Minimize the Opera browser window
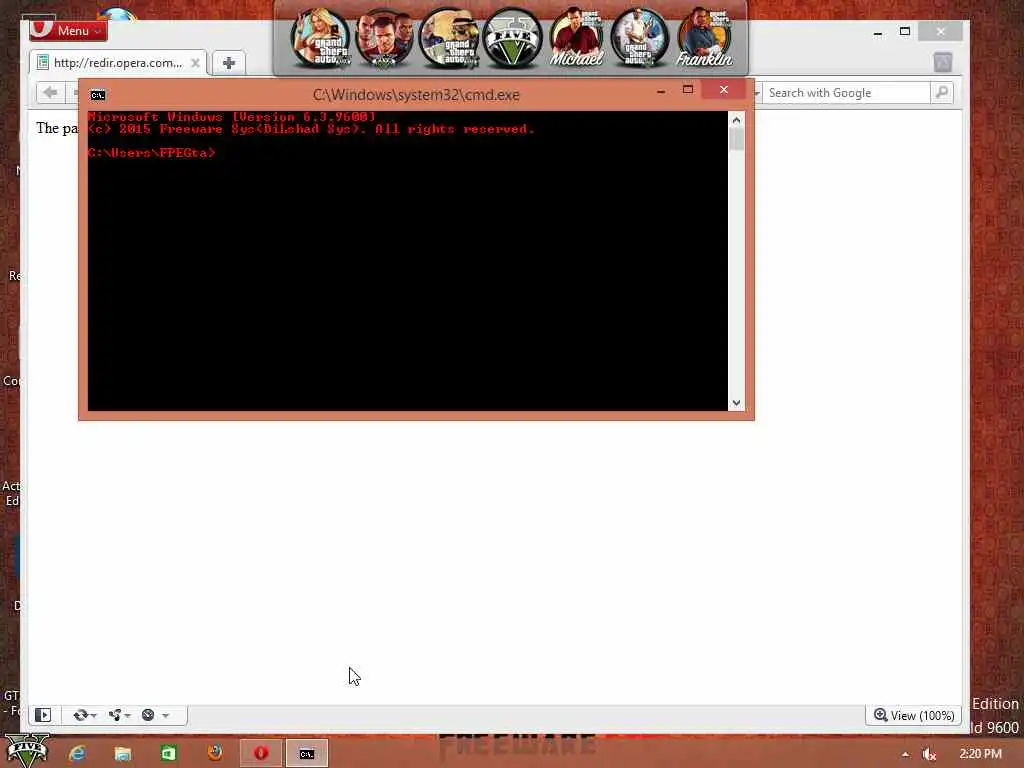1024x768 pixels. 878,33
